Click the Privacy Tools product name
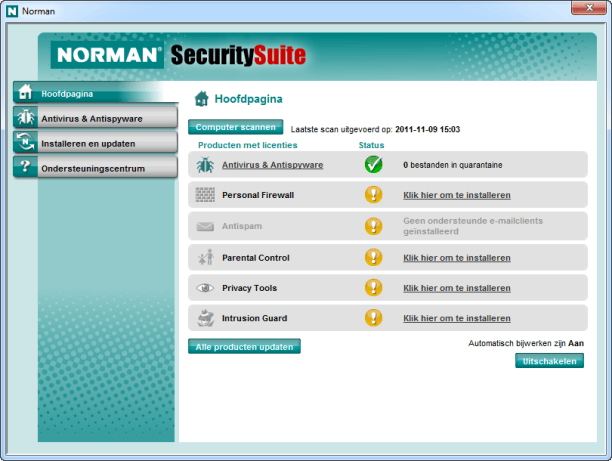 click(249, 288)
